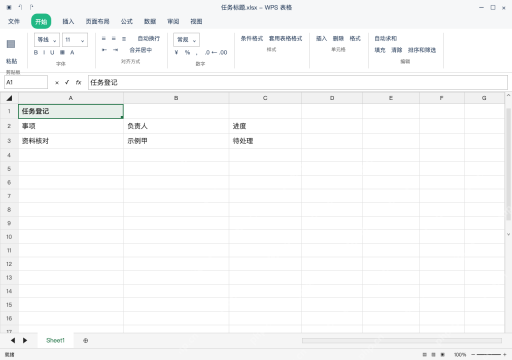Viewport: 512px width, 360px height.
Task: Click the align left icon
Action: [x=104, y=39]
